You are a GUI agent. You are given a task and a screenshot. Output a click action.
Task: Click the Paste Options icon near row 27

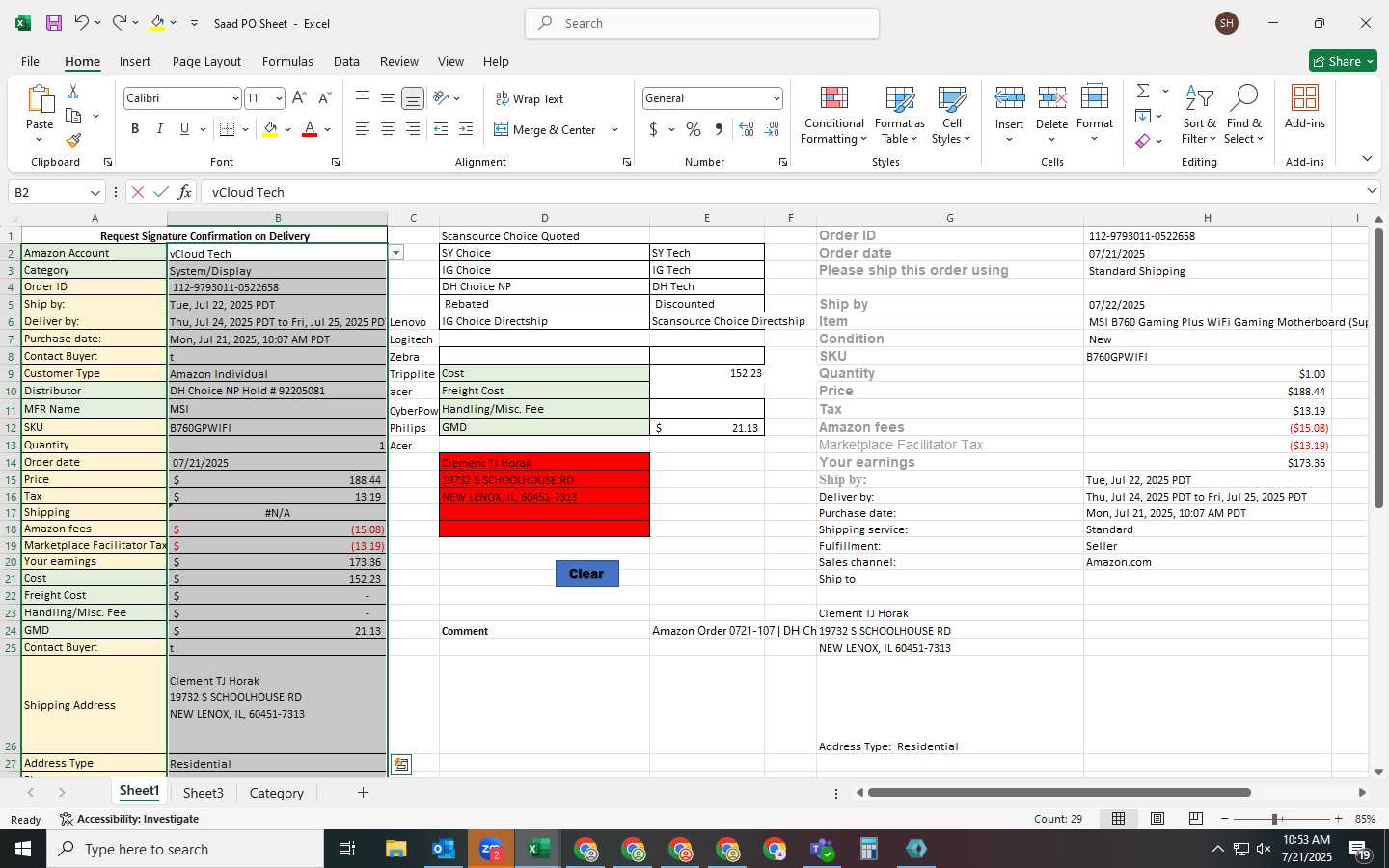coord(401,765)
